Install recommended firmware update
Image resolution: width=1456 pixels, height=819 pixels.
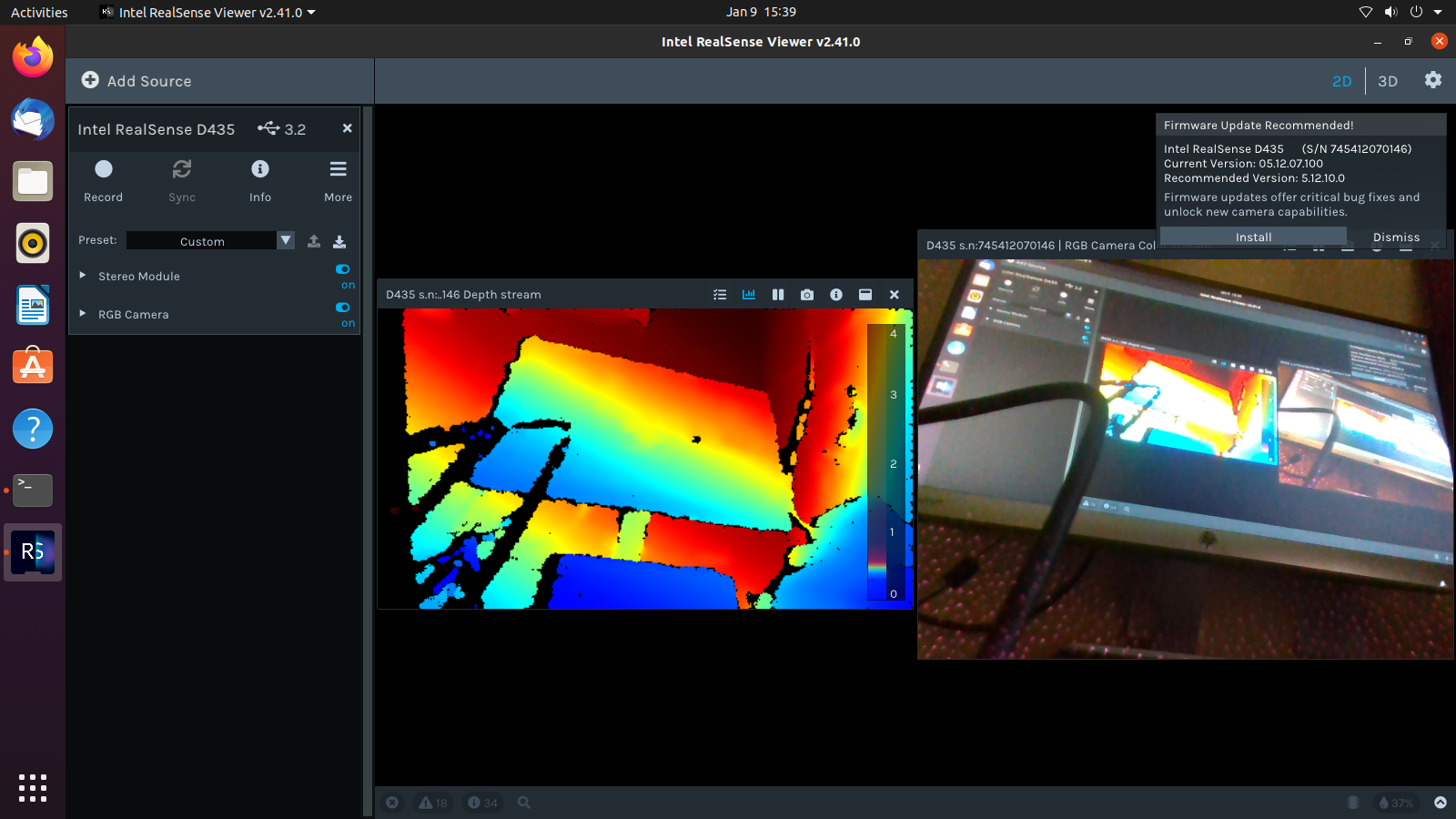pos(1253,237)
